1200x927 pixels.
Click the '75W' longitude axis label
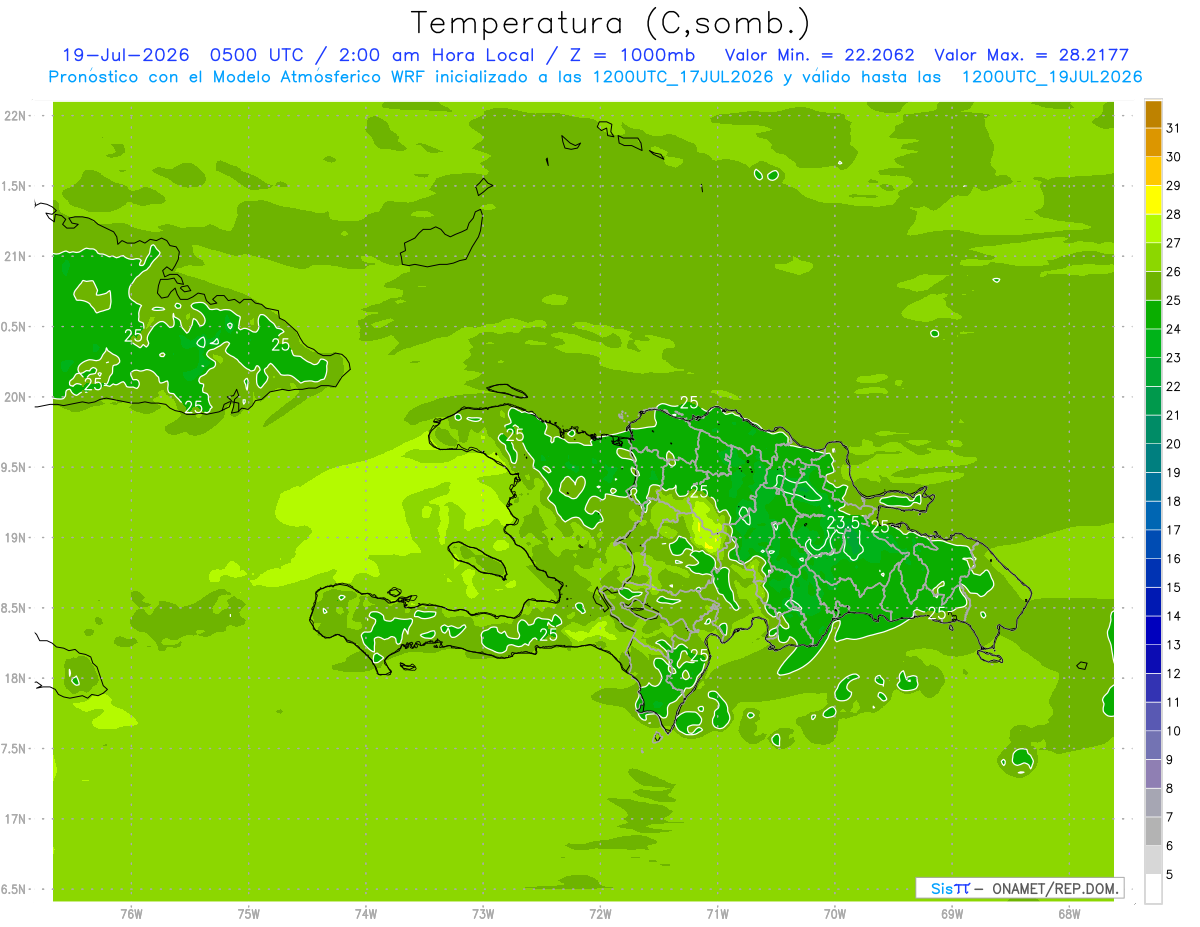[x=249, y=913]
